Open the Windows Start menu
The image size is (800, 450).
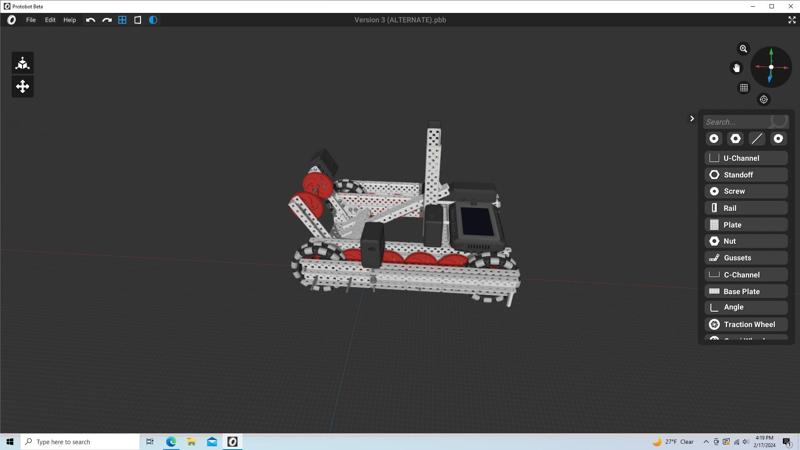point(10,442)
